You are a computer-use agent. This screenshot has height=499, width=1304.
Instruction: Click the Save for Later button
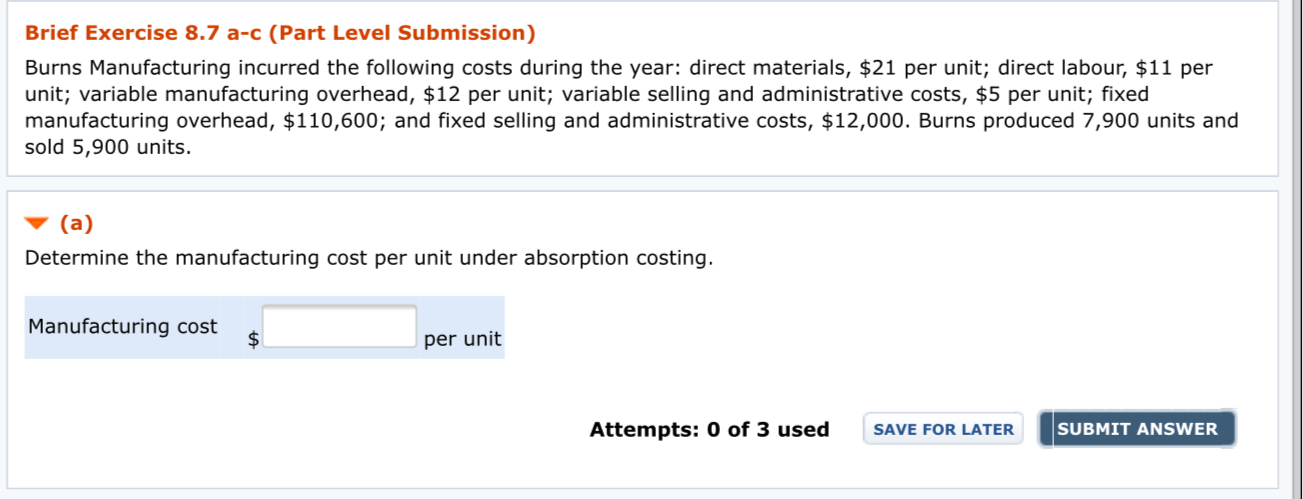coord(943,429)
